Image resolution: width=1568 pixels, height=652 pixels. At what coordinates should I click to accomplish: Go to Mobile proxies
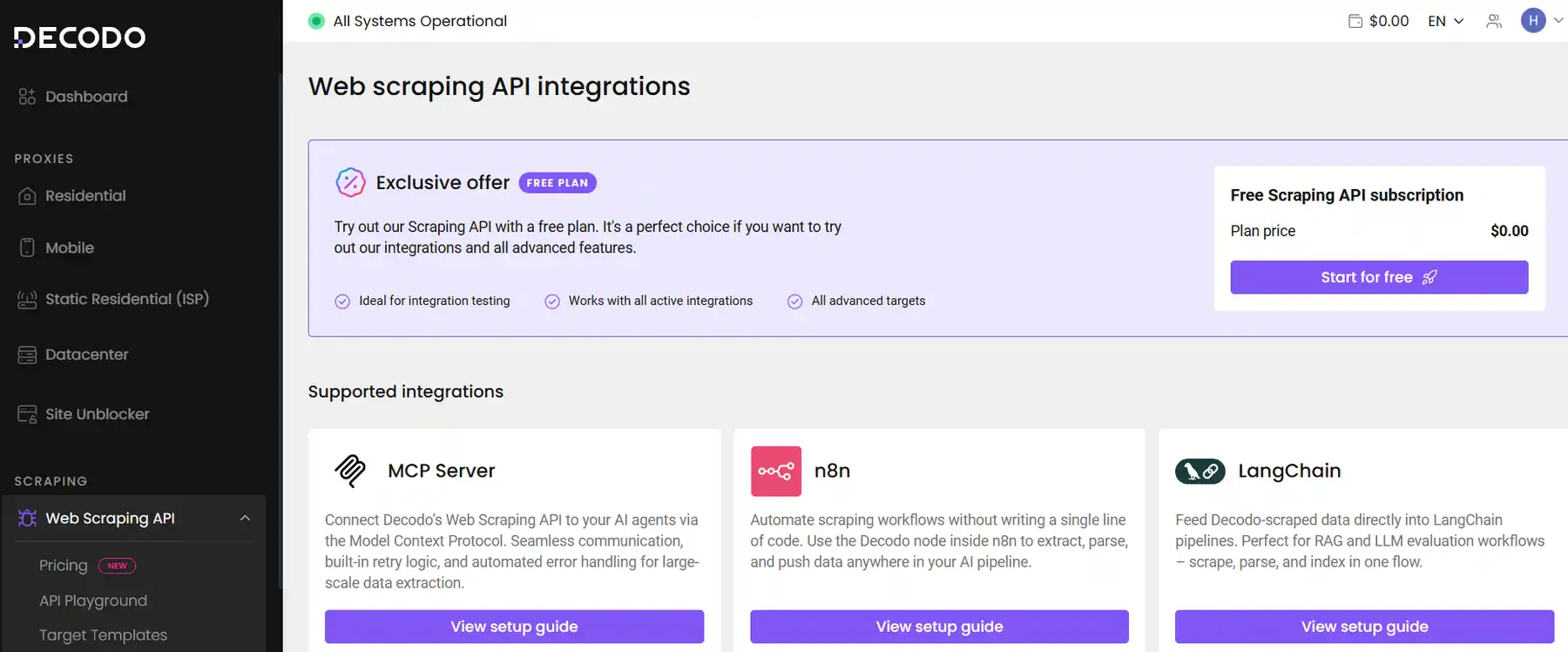click(x=70, y=248)
